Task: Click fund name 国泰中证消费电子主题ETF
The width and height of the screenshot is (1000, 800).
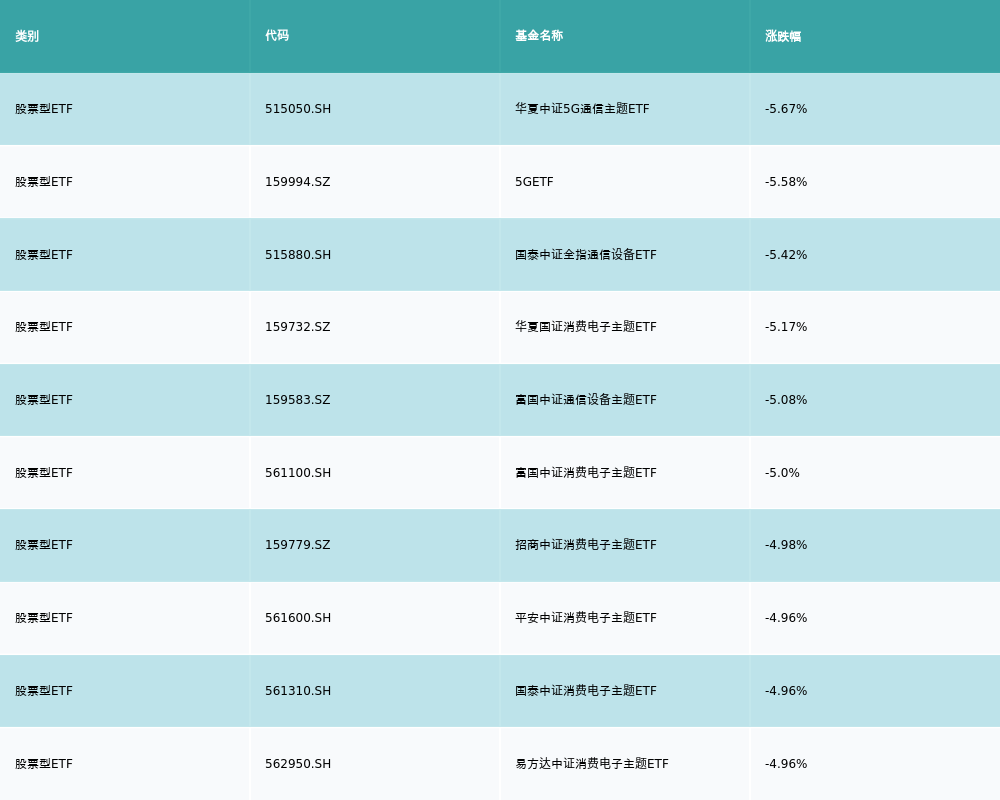Action: pos(585,691)
